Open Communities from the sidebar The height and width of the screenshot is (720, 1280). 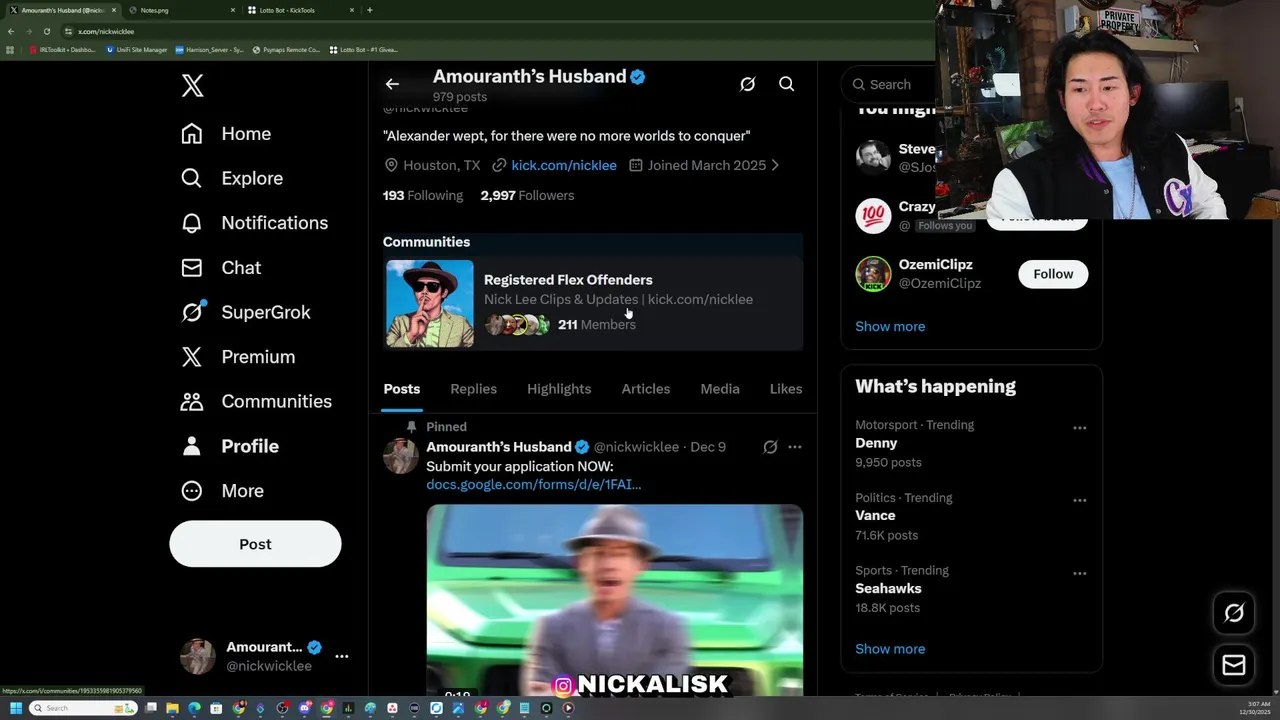pos(256,401)
